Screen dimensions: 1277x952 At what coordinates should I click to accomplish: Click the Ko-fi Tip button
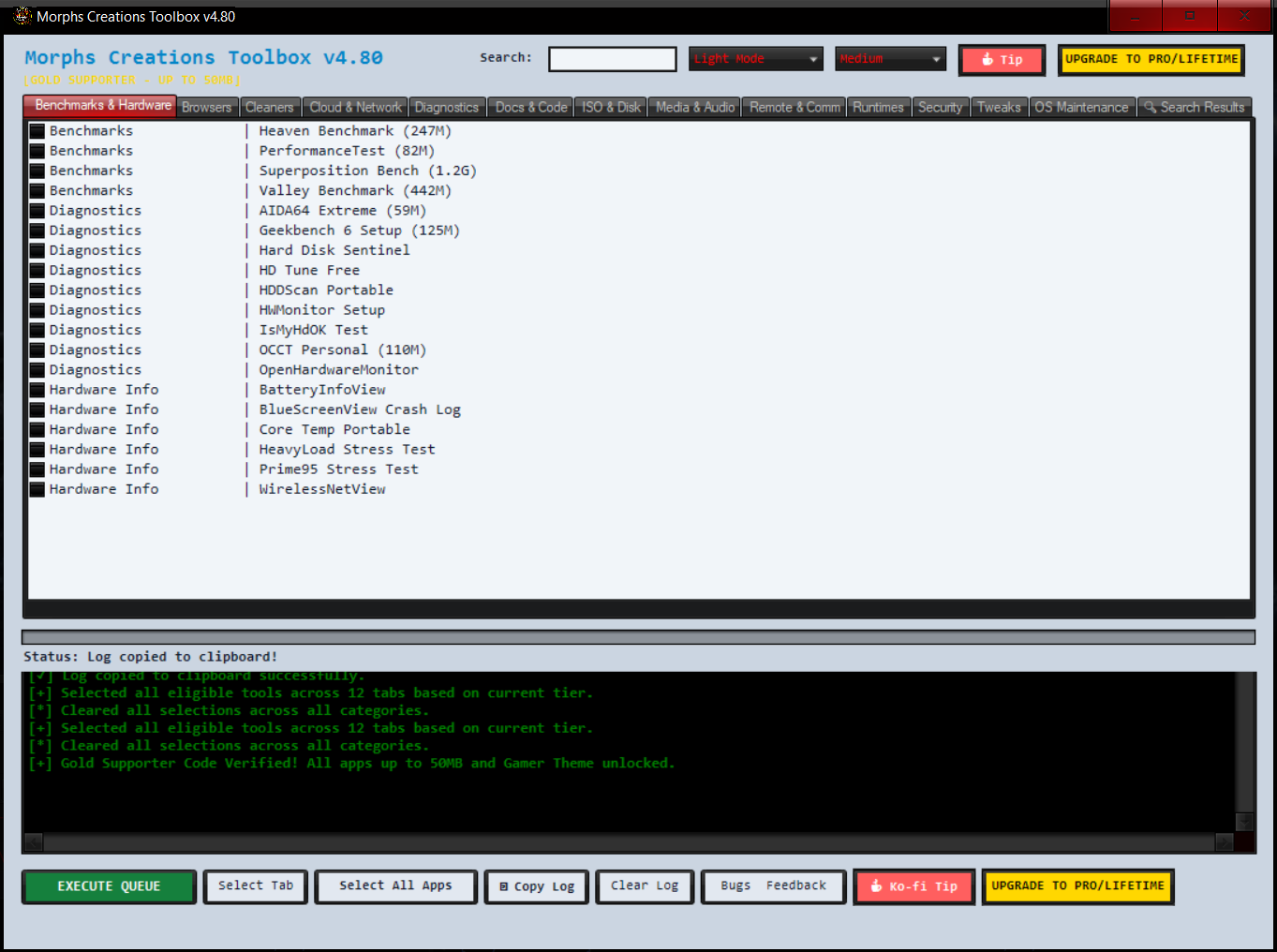tap(914, 886)
